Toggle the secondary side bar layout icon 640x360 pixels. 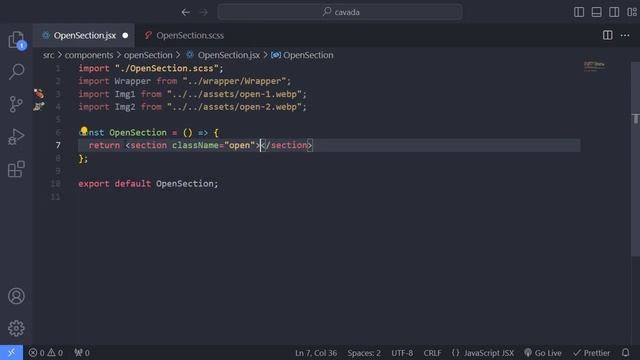point(614,12)
